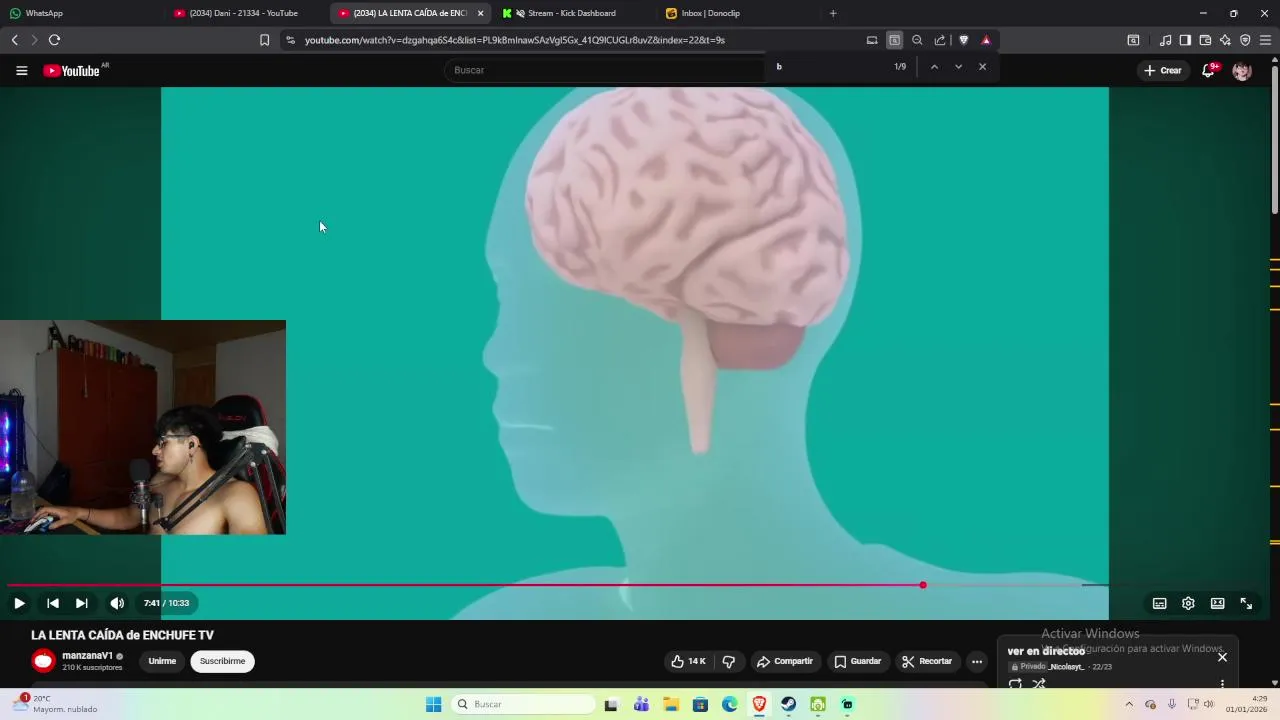Viewport: 1280px width, 720px height.
Task: Like the video (14 K)
Action: tap(688, 661)
